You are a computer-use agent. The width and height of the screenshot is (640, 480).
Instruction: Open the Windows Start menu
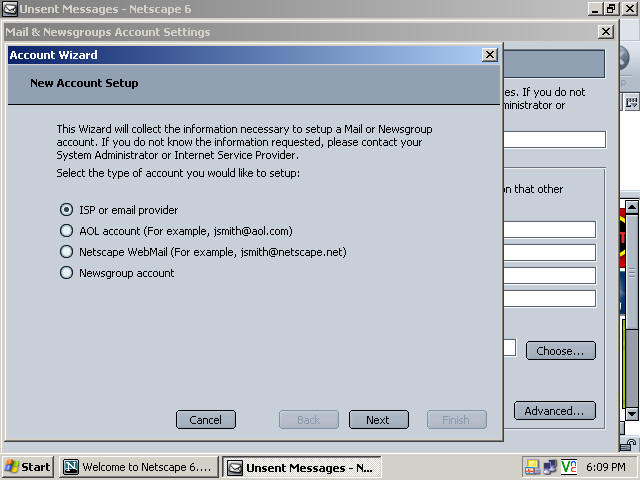[x=28, y=467]
